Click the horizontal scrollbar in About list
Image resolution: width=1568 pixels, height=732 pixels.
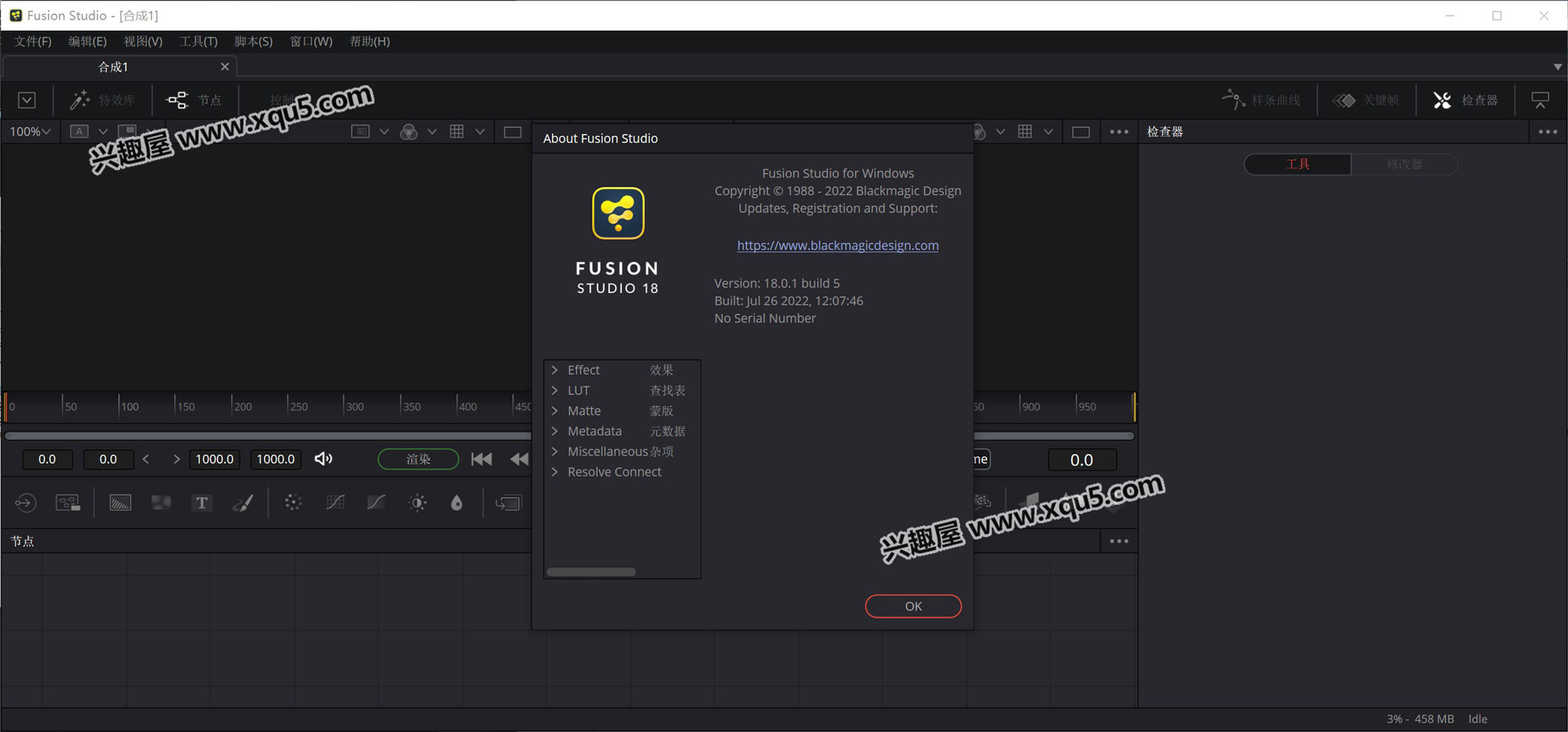[591, 572]
